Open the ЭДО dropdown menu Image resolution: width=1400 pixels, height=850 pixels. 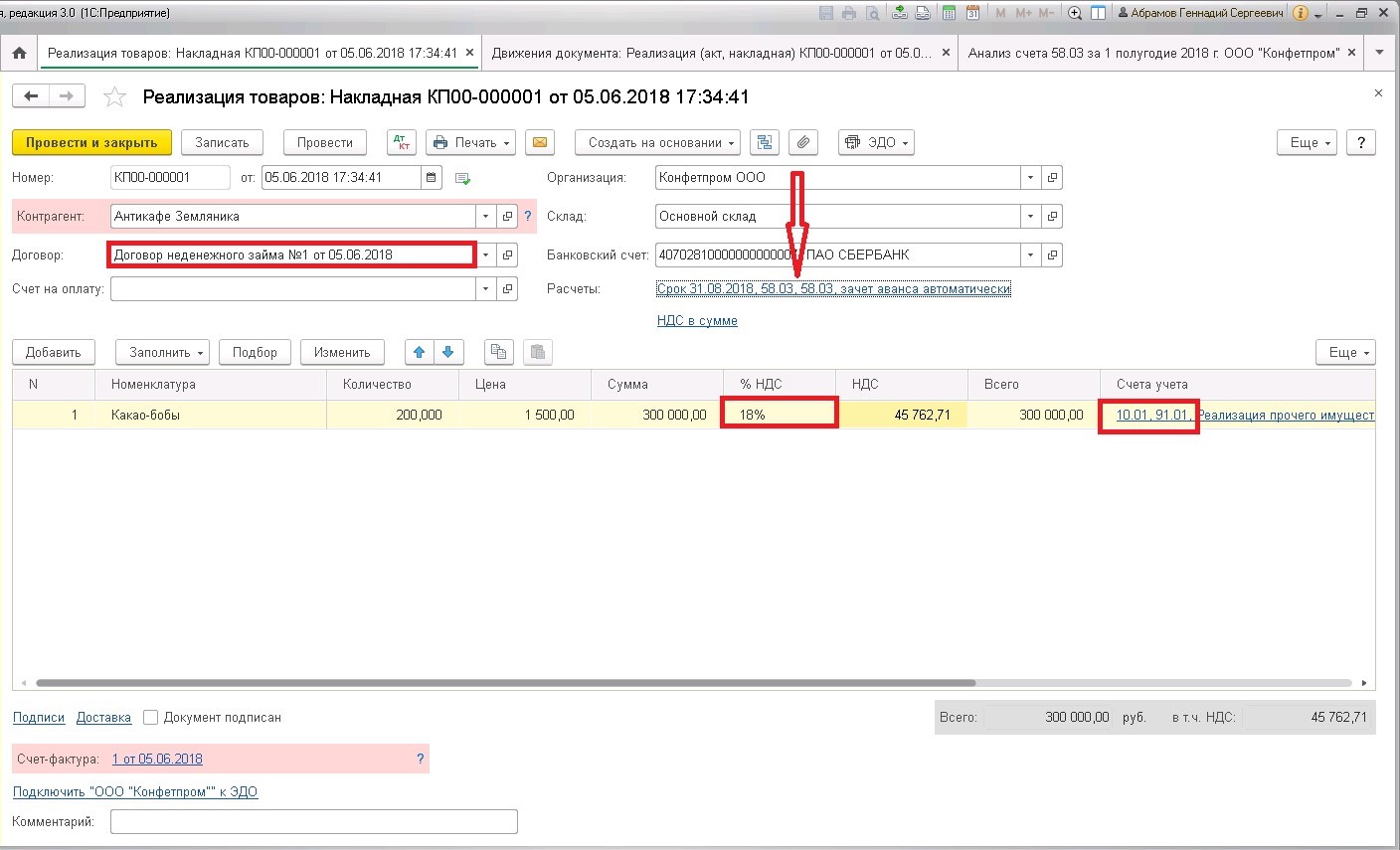tap(876, 142)
